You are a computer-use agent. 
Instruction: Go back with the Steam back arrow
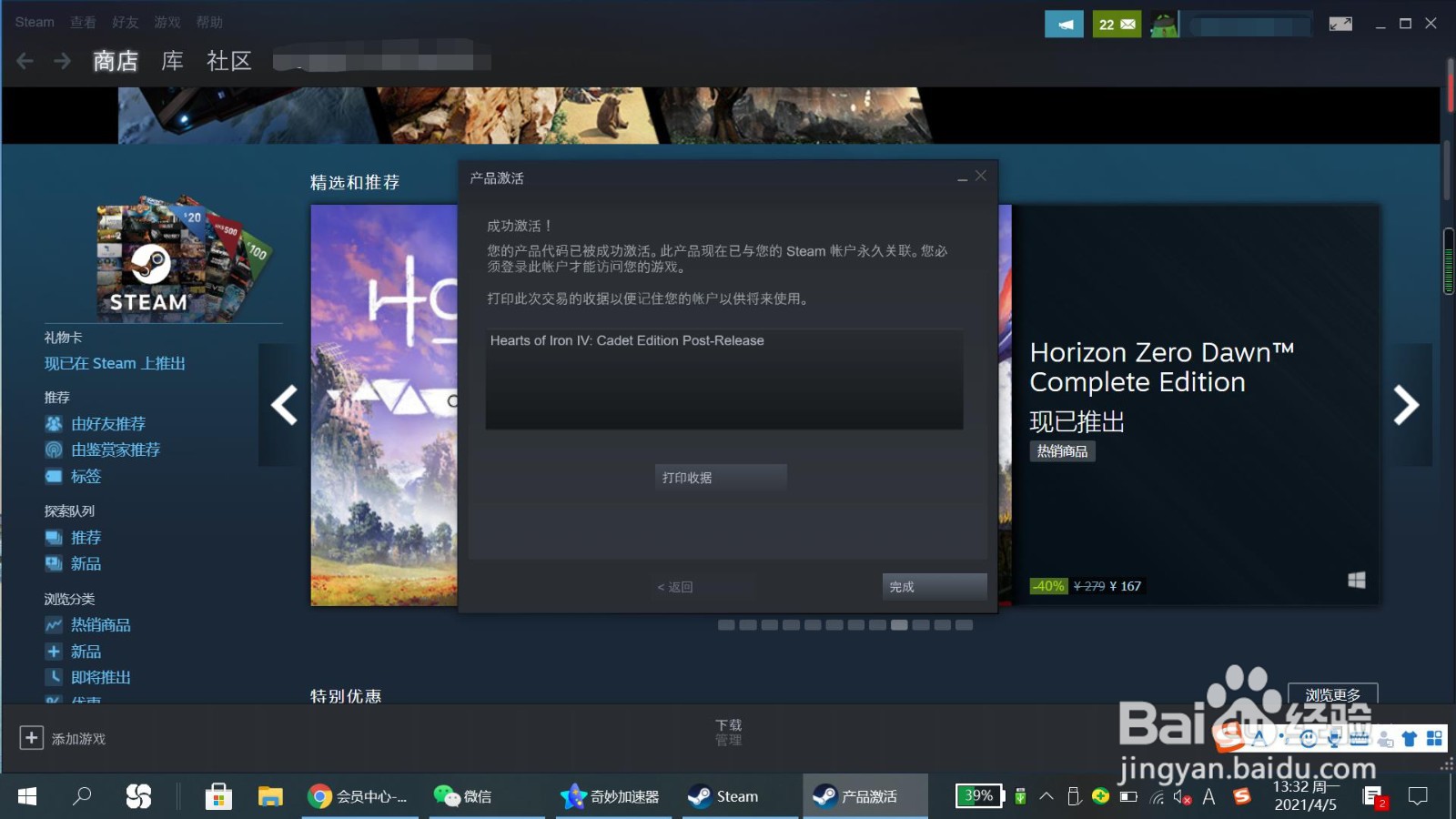coord(25,61)
